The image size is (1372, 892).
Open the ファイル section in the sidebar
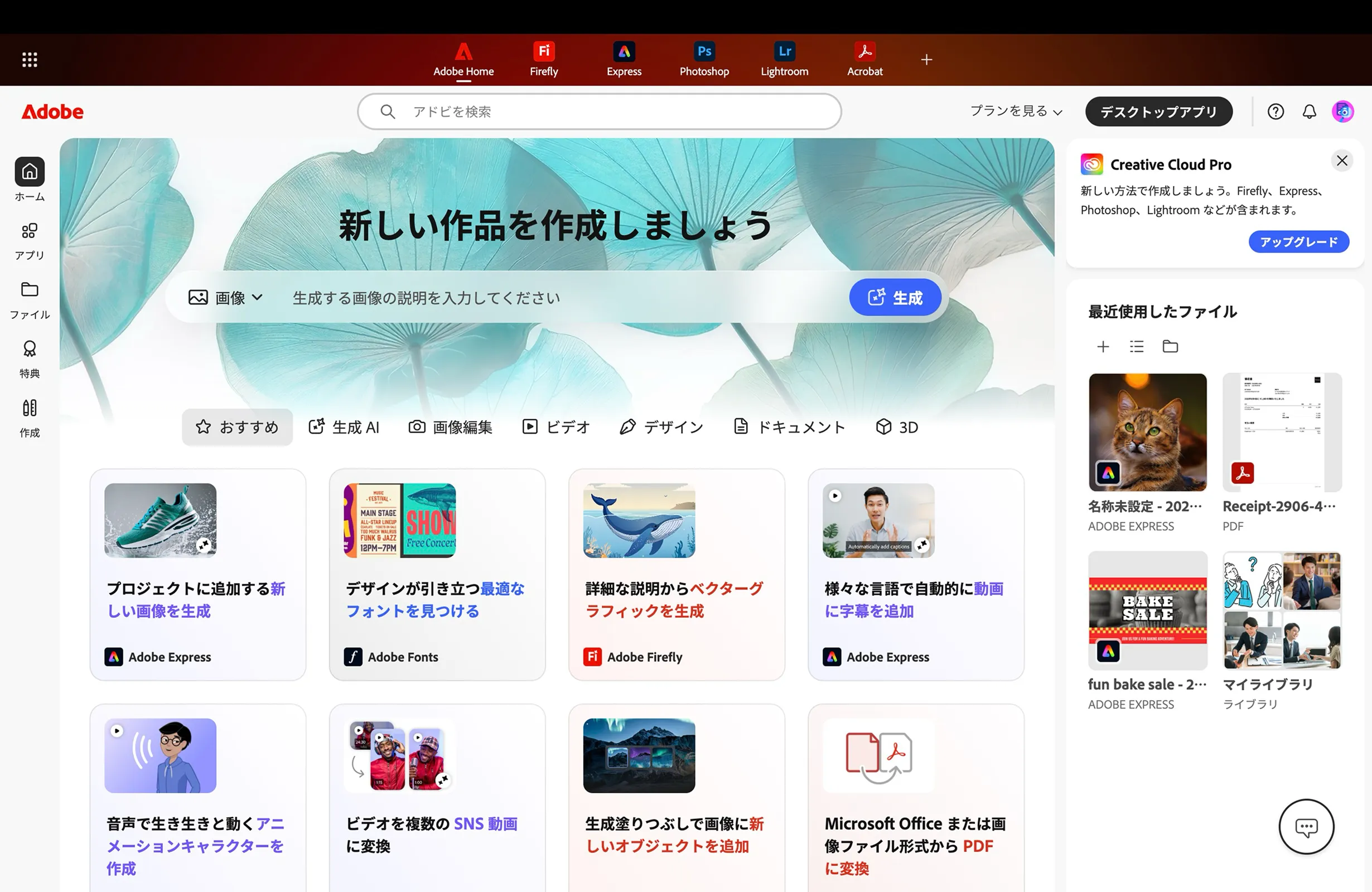(x=29, y=298)
